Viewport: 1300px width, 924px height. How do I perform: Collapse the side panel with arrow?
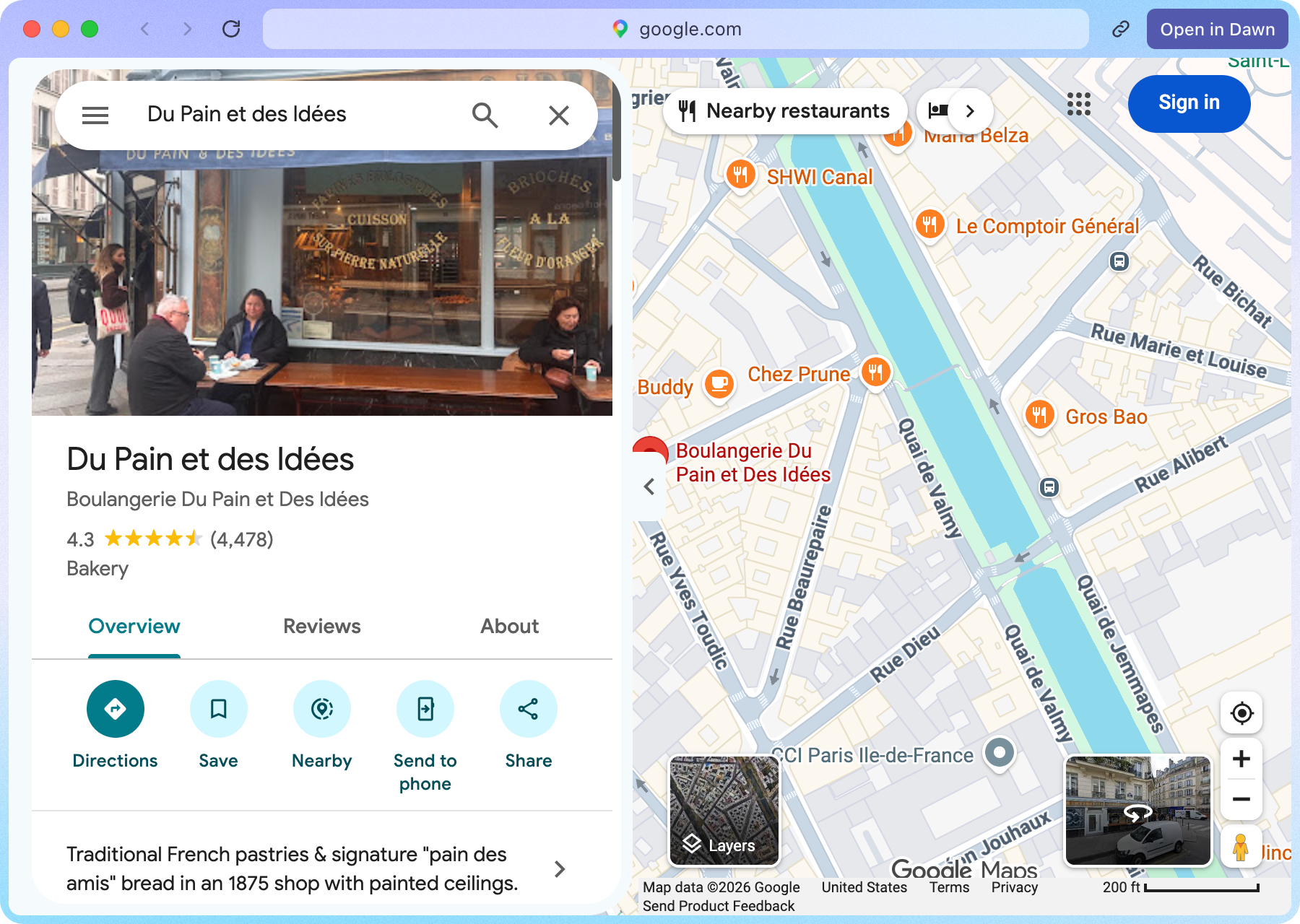[x=649, y=487]
